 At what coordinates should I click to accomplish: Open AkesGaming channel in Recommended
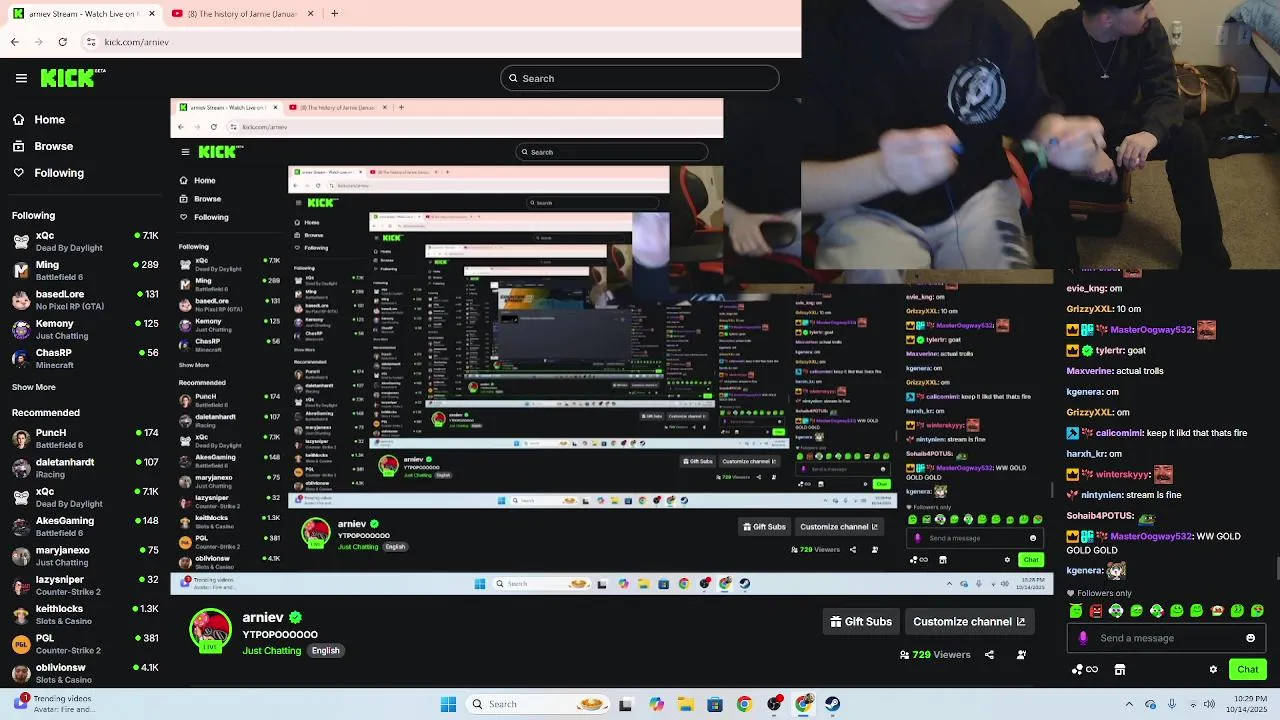(85, 526)
